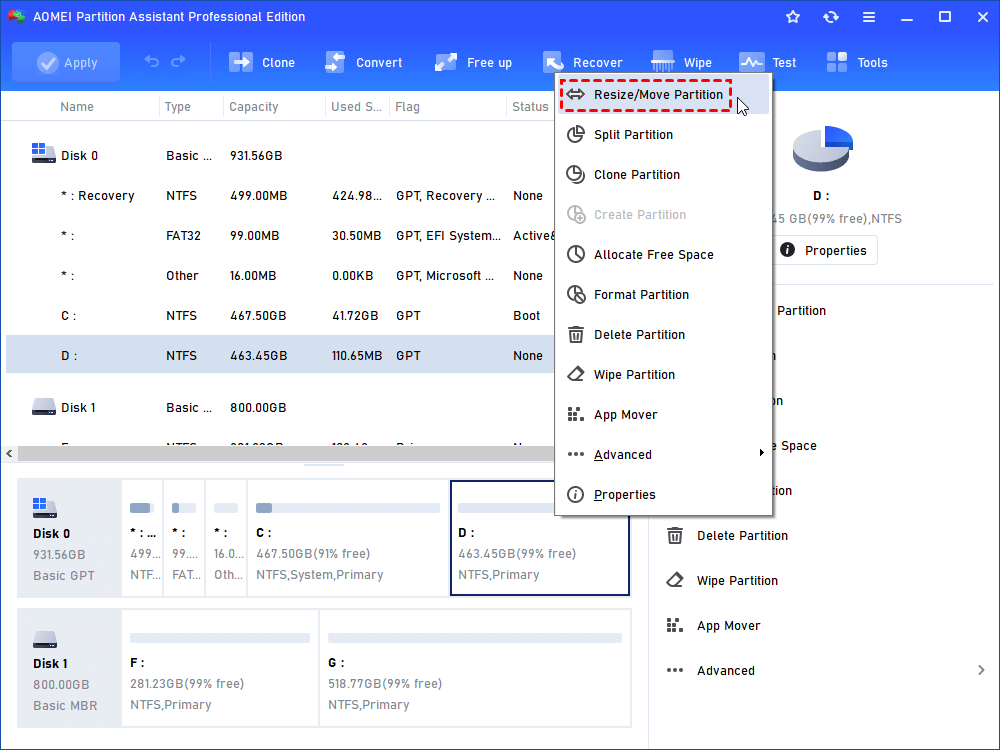This screenshot has width=1000, height=750.
Task: Open the hamburger menu in title bar
Action: tap(869, 17)
